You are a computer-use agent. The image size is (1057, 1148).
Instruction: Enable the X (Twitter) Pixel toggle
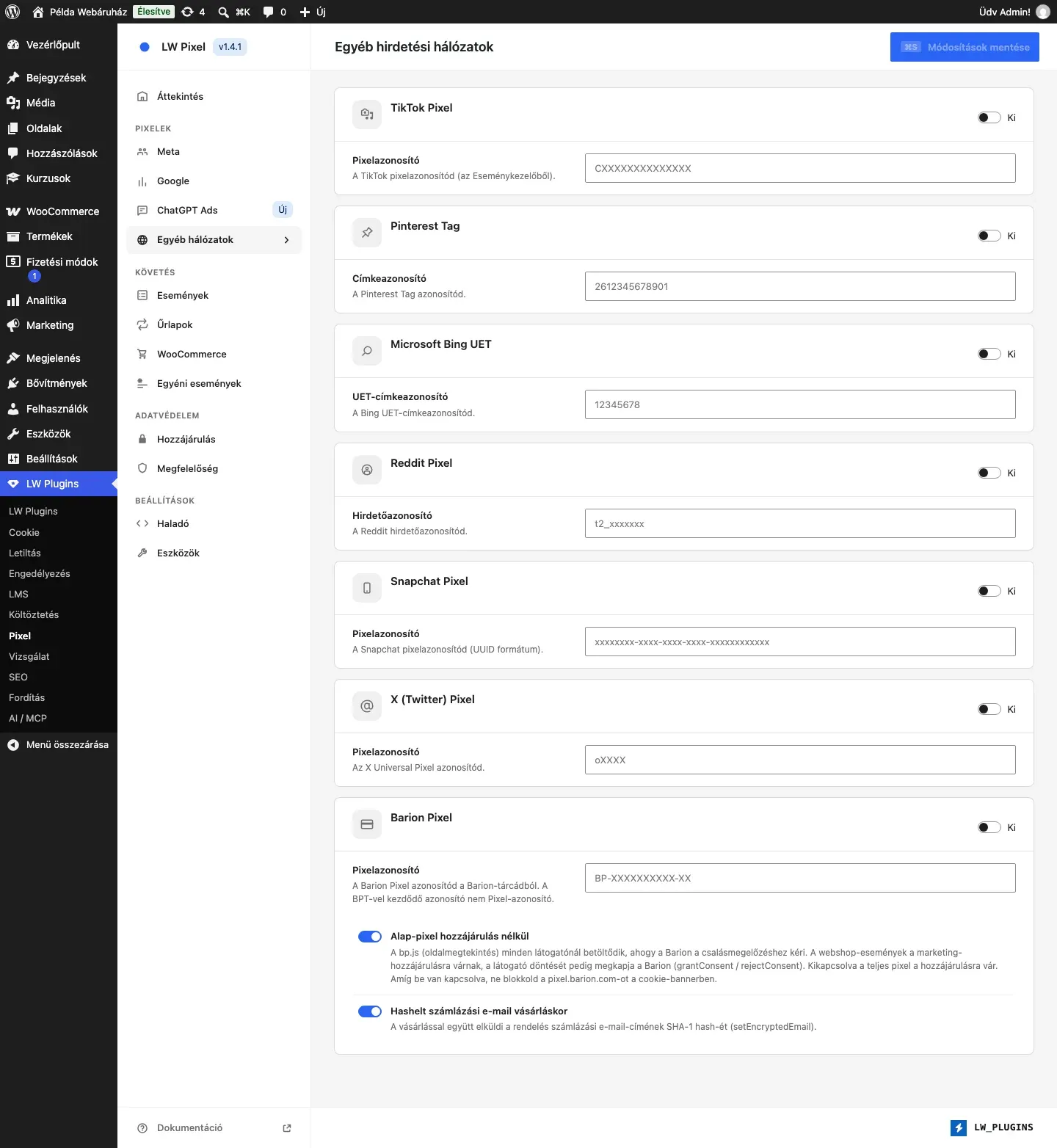989,709
